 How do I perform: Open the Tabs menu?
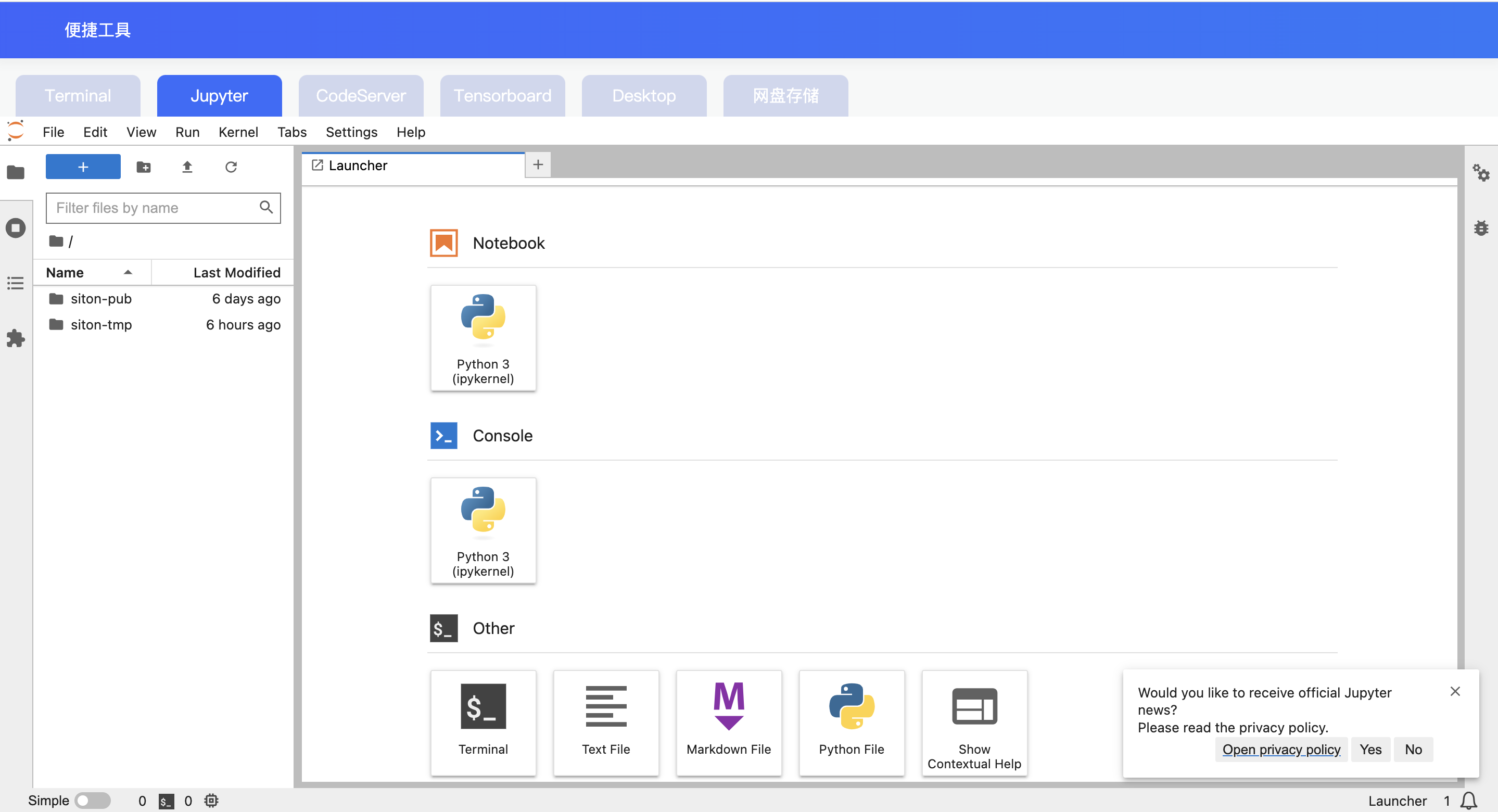click(x=292, y=132)
